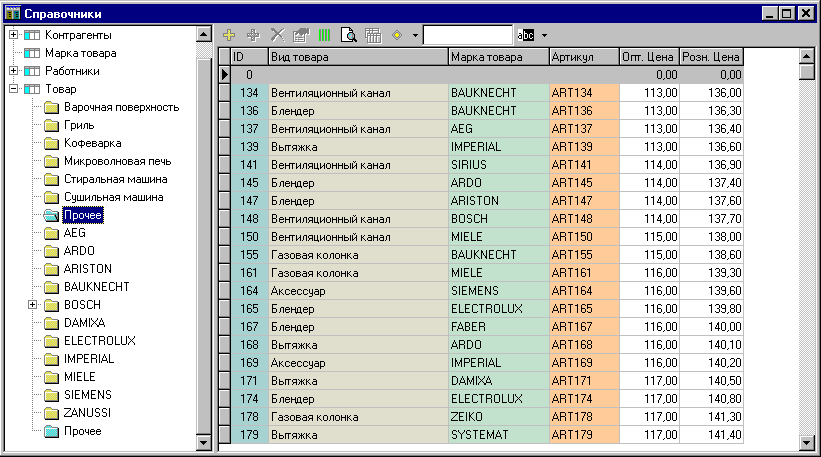
Task: Open print preview with magnifier page icon
Action: tap(349, 35)
